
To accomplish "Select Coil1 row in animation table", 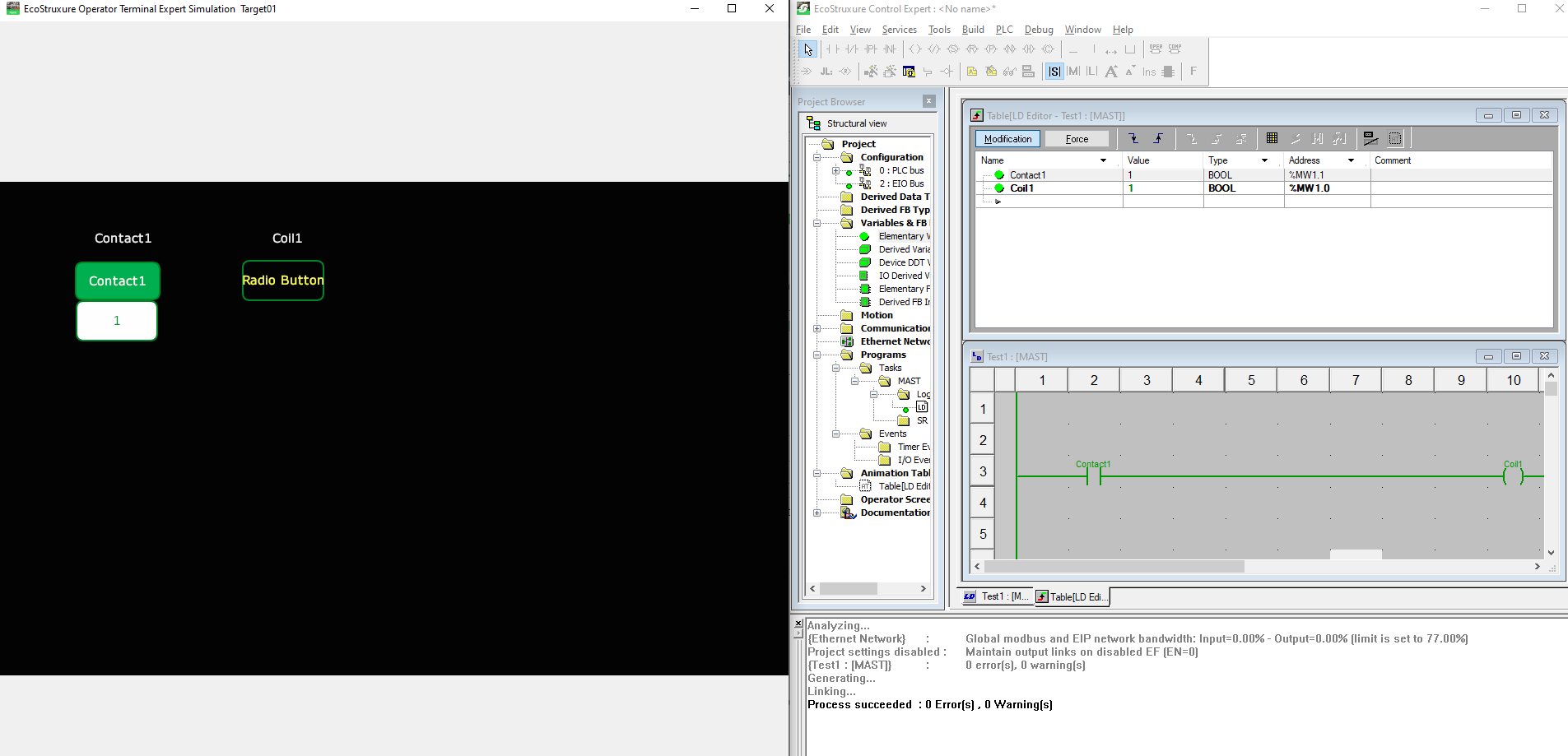I will point(1263,188).
